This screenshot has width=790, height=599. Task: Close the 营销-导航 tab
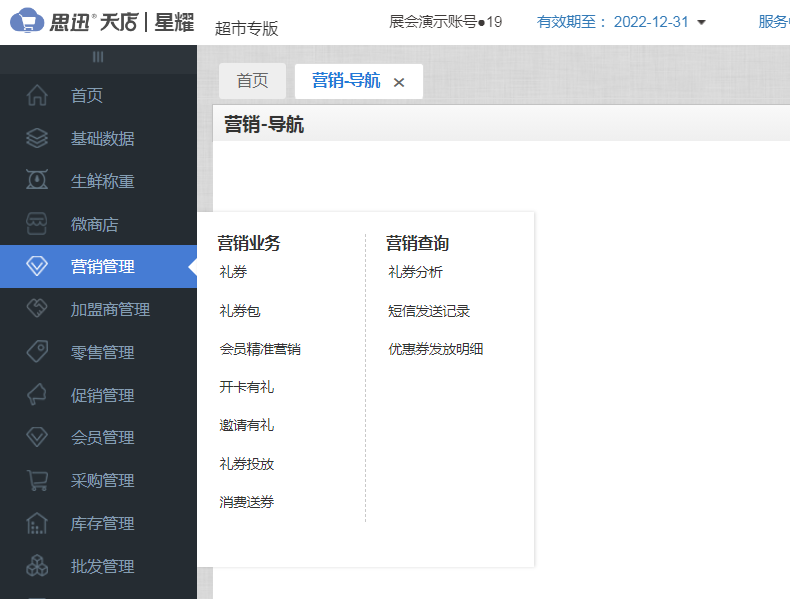pos(399,82)
